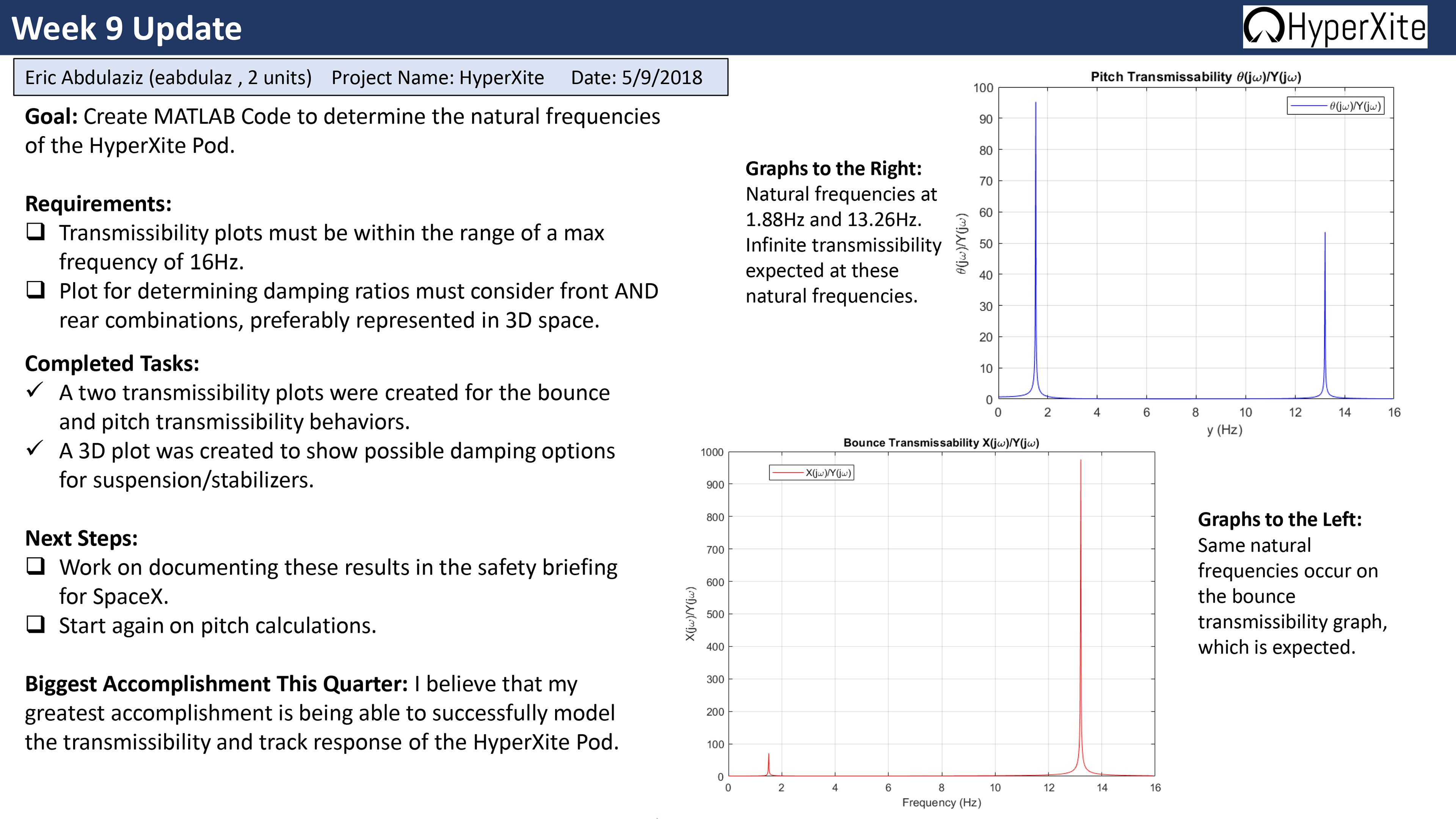Select the Project Name: HyperXite text
This screenshot has height=819, width=1456.
tap(438, 77)
